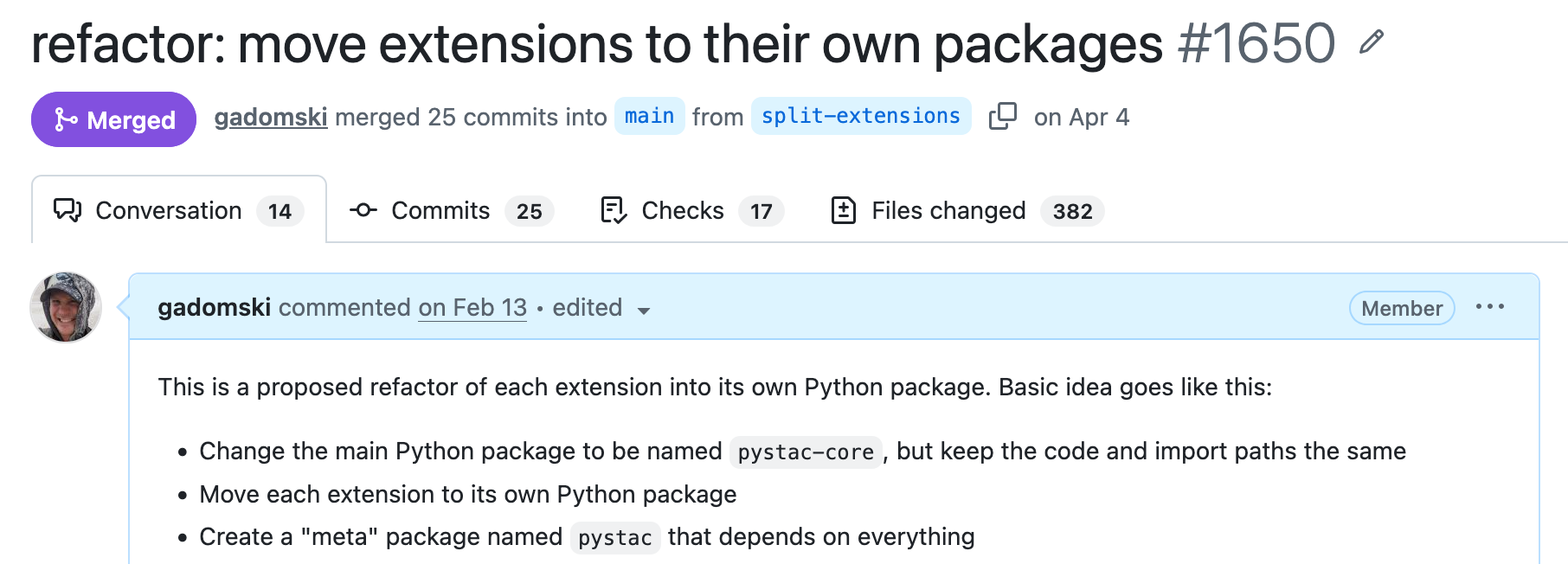
Task: Click the Checks checklist icon
Action: [614, 210]
